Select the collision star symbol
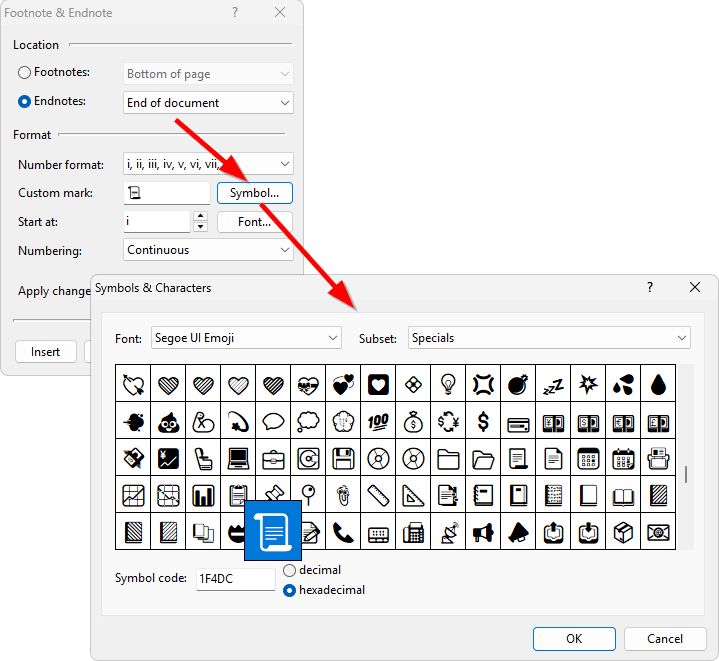The image size is (719, 661). 588,384
